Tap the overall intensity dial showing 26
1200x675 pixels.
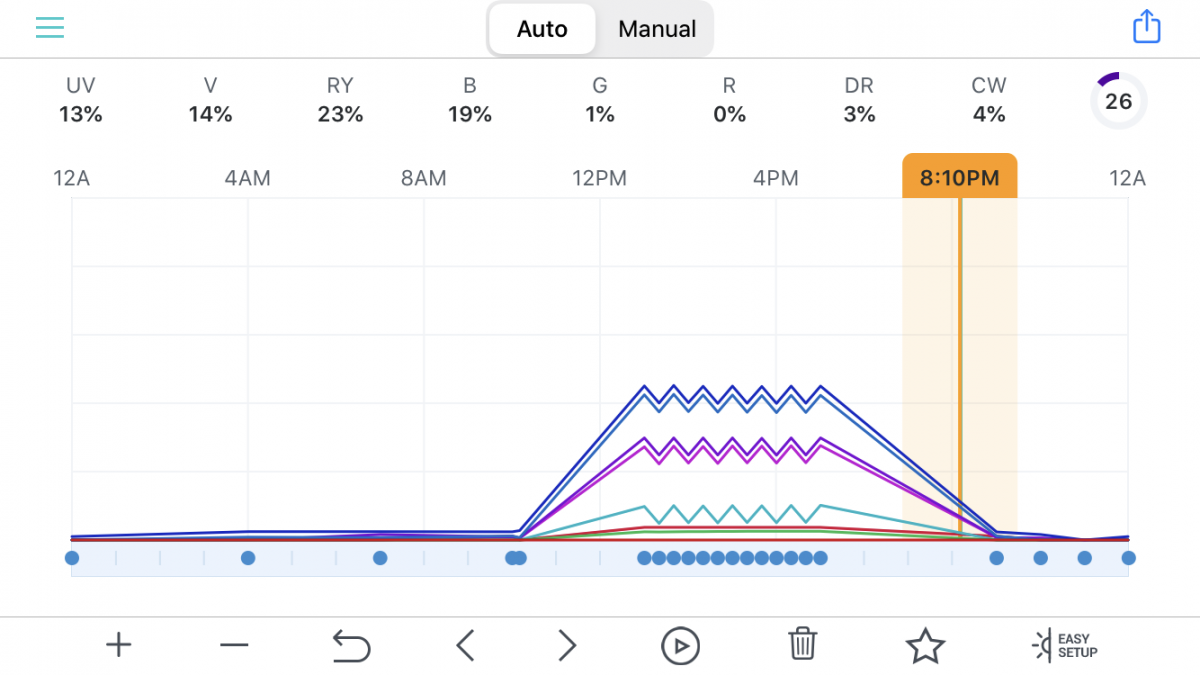click(1118, 101)
